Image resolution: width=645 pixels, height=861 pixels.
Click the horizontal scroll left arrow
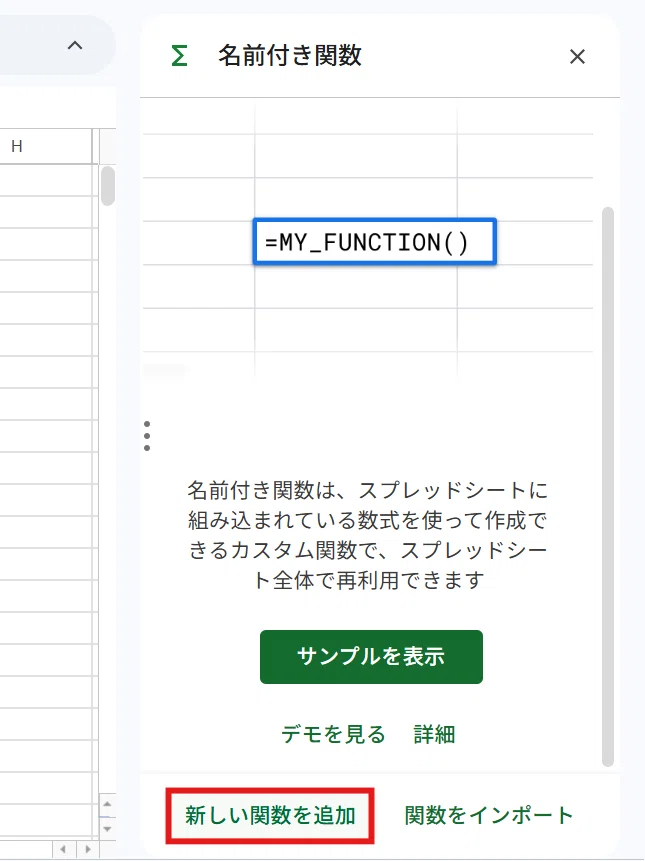coord(63,849)
